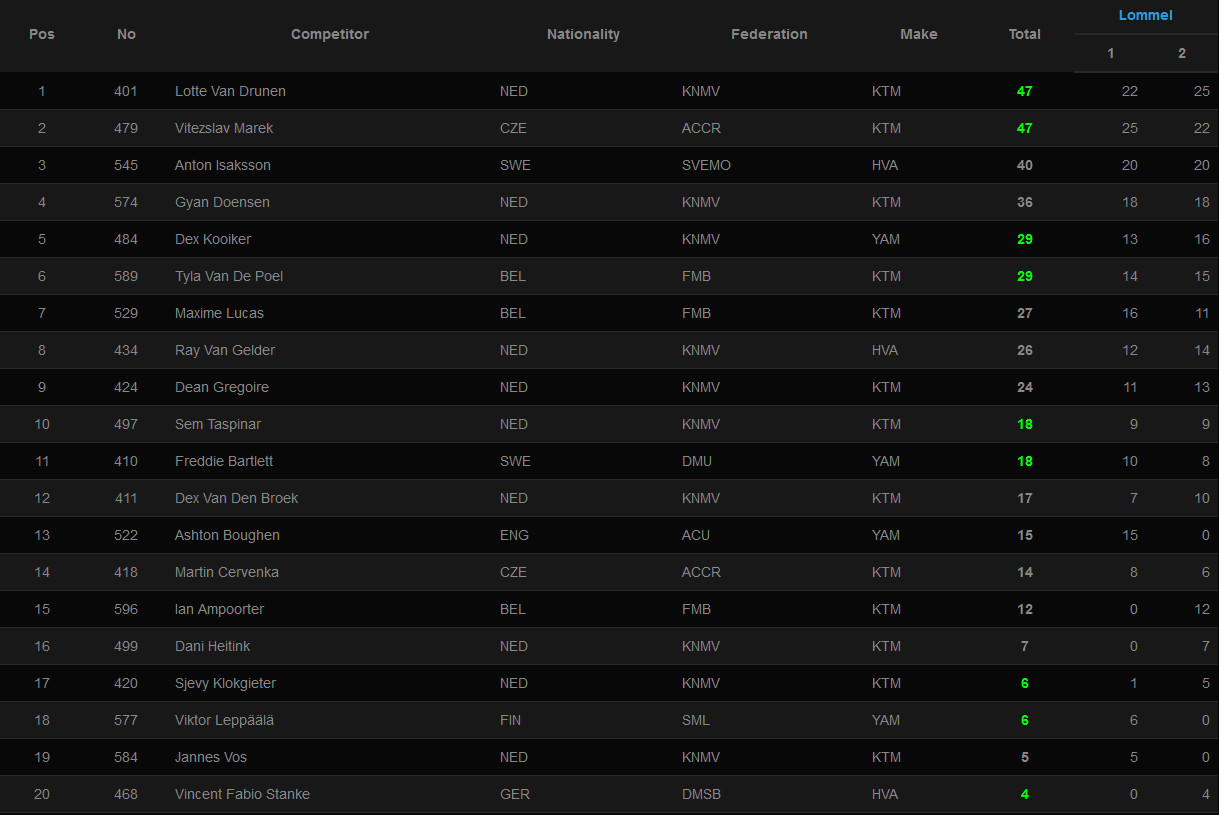The height and width of the screenshot is (815, 1219).
Task: Select competitor Vincent Fabio Stanke
Action: pos(242,794)
